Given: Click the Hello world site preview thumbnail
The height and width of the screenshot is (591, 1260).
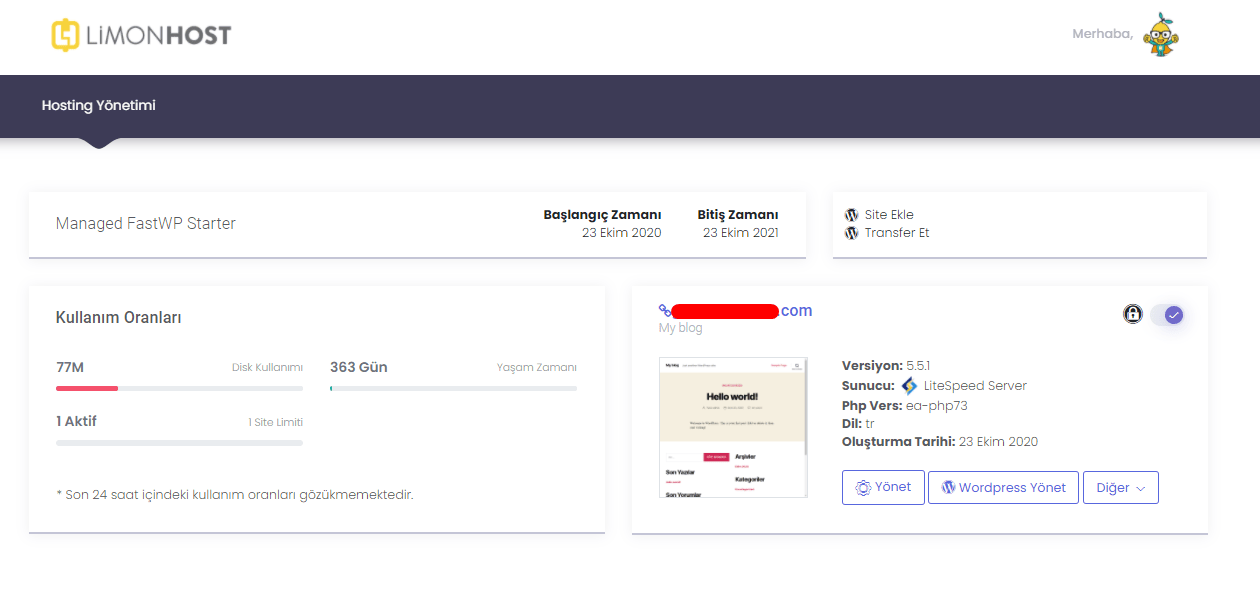Looking at the screenshot, I should (x=733, y=427).
